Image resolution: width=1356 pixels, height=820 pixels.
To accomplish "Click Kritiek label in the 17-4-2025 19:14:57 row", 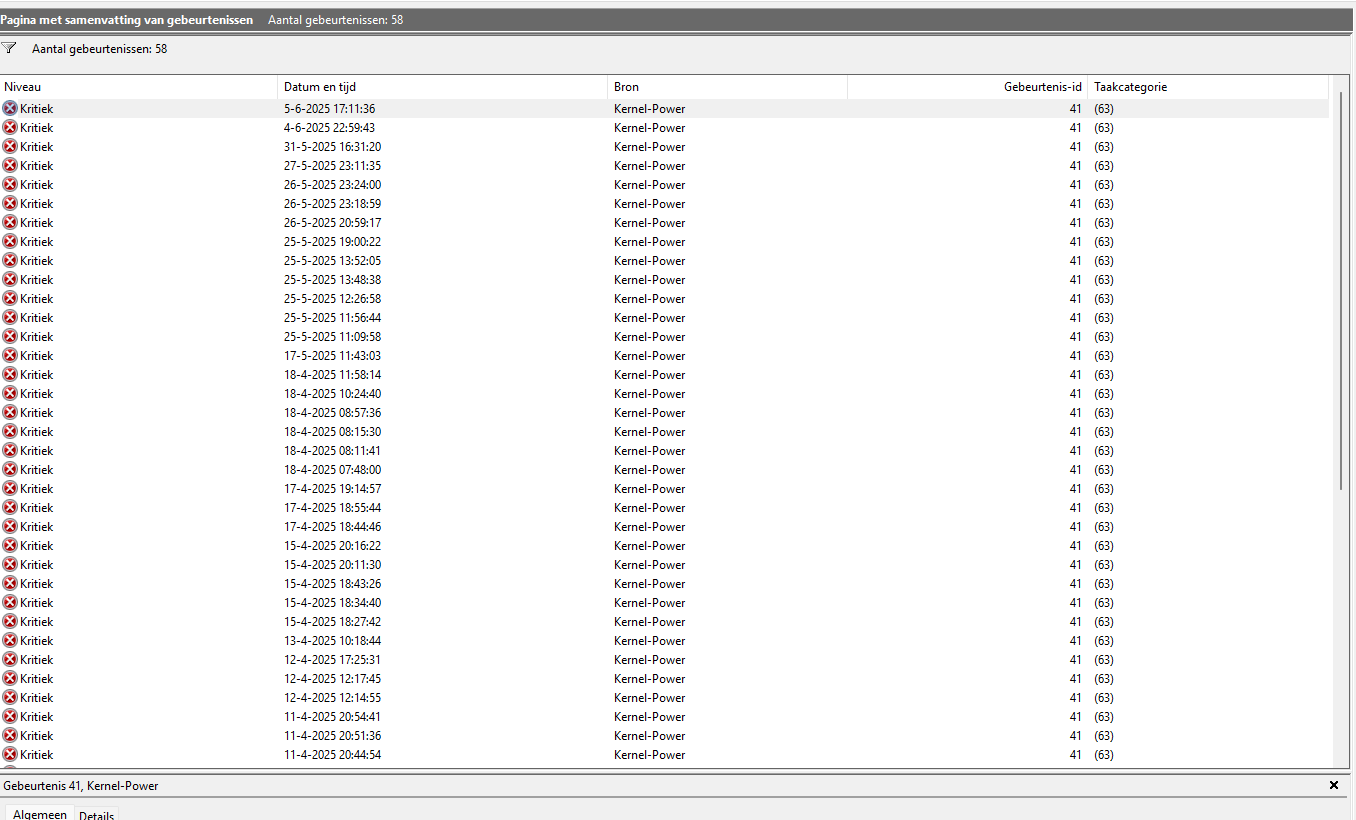I will tap(37, 489).
